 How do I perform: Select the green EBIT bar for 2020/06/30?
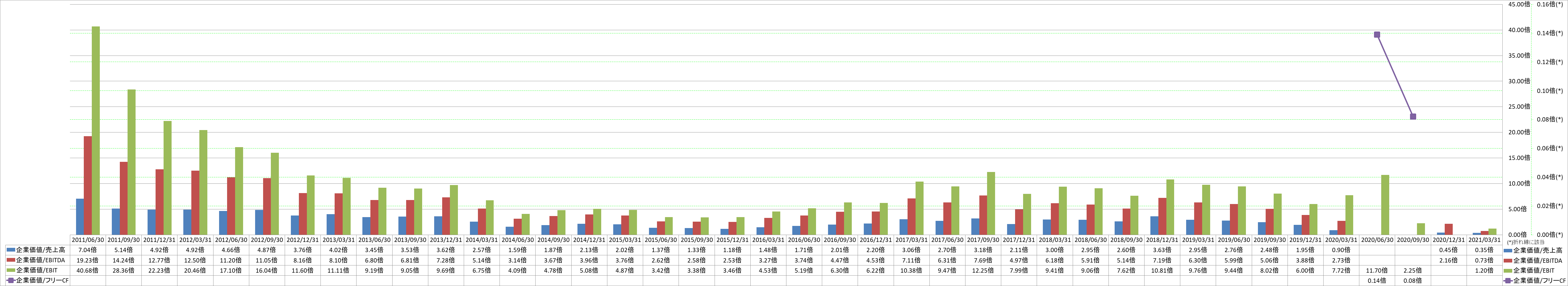click(1385, 205)
